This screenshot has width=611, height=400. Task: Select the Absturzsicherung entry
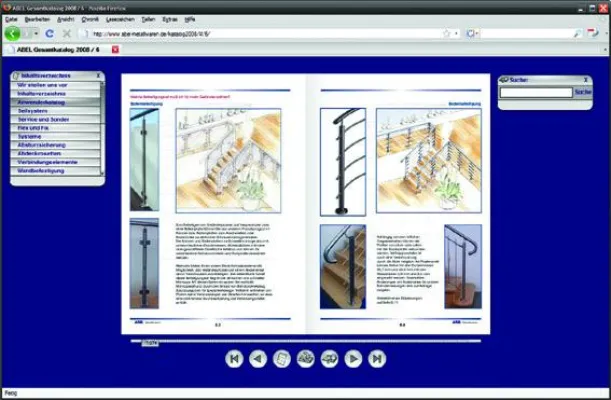coord(55,145)
